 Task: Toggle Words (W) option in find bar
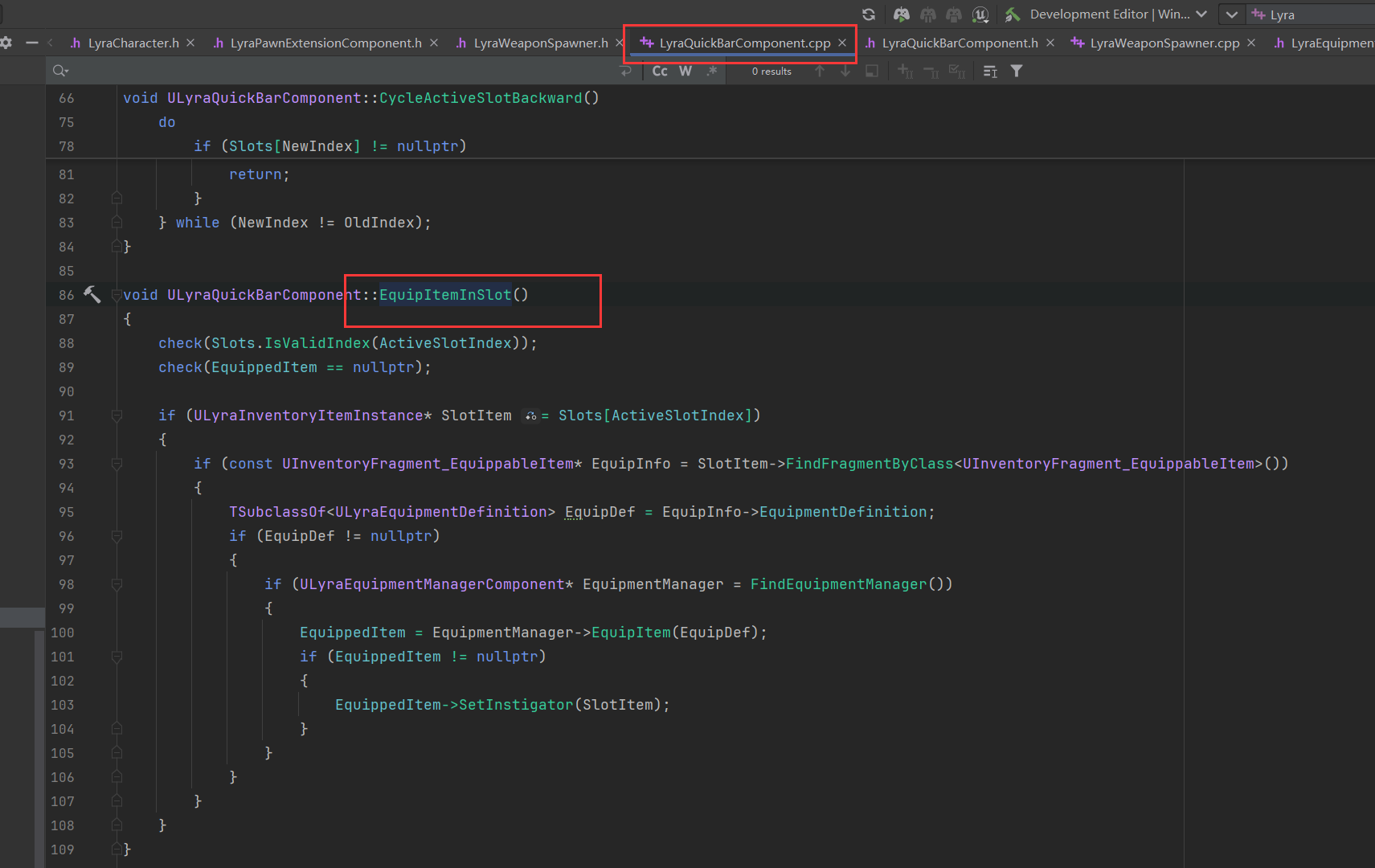(x=685, y=72)
